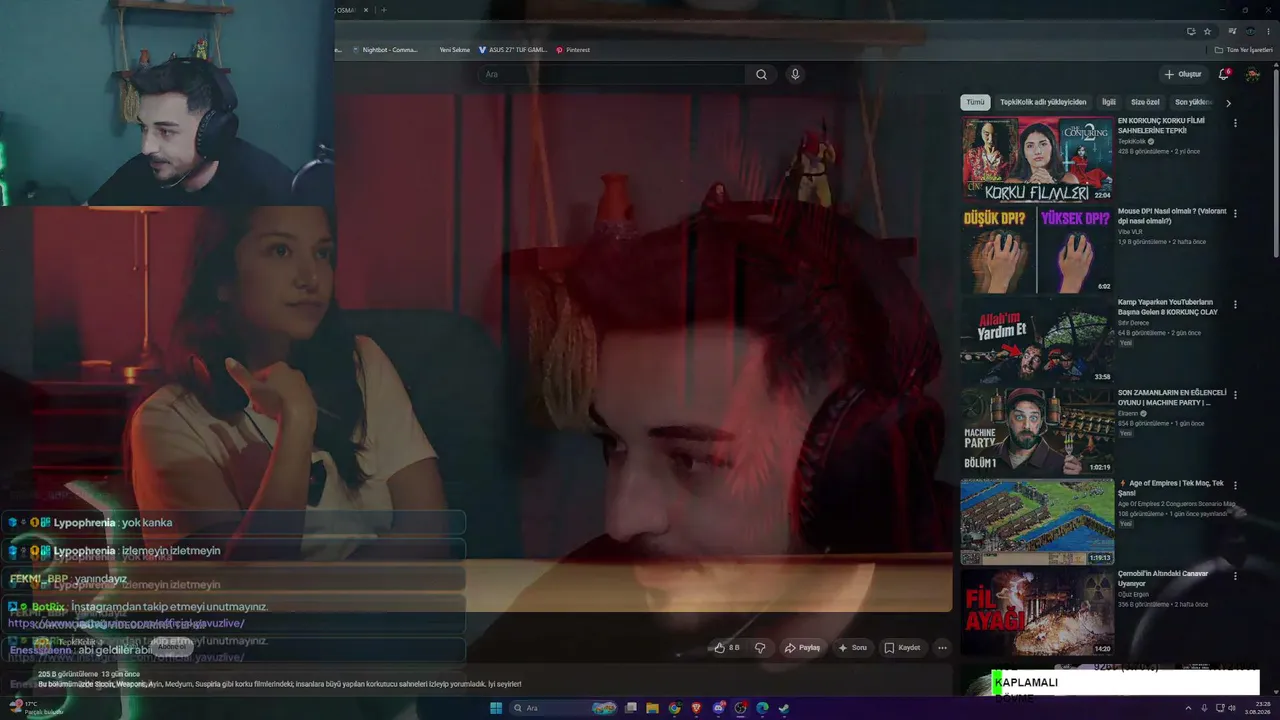Open YouTube notifications bell
The image size is (1280, 720).
[1224, 74]
